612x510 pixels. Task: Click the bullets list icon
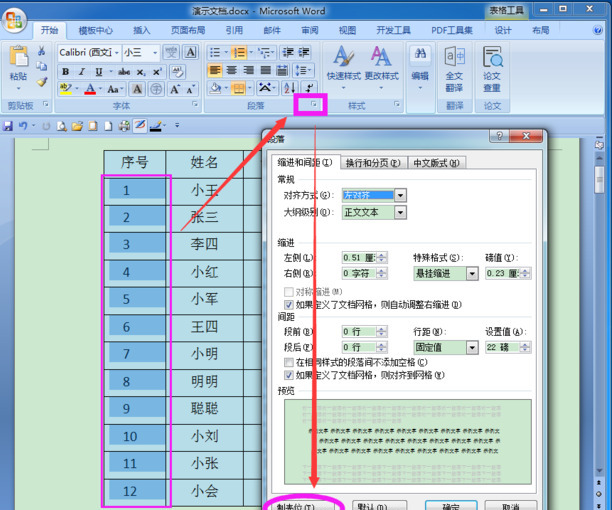215,52
